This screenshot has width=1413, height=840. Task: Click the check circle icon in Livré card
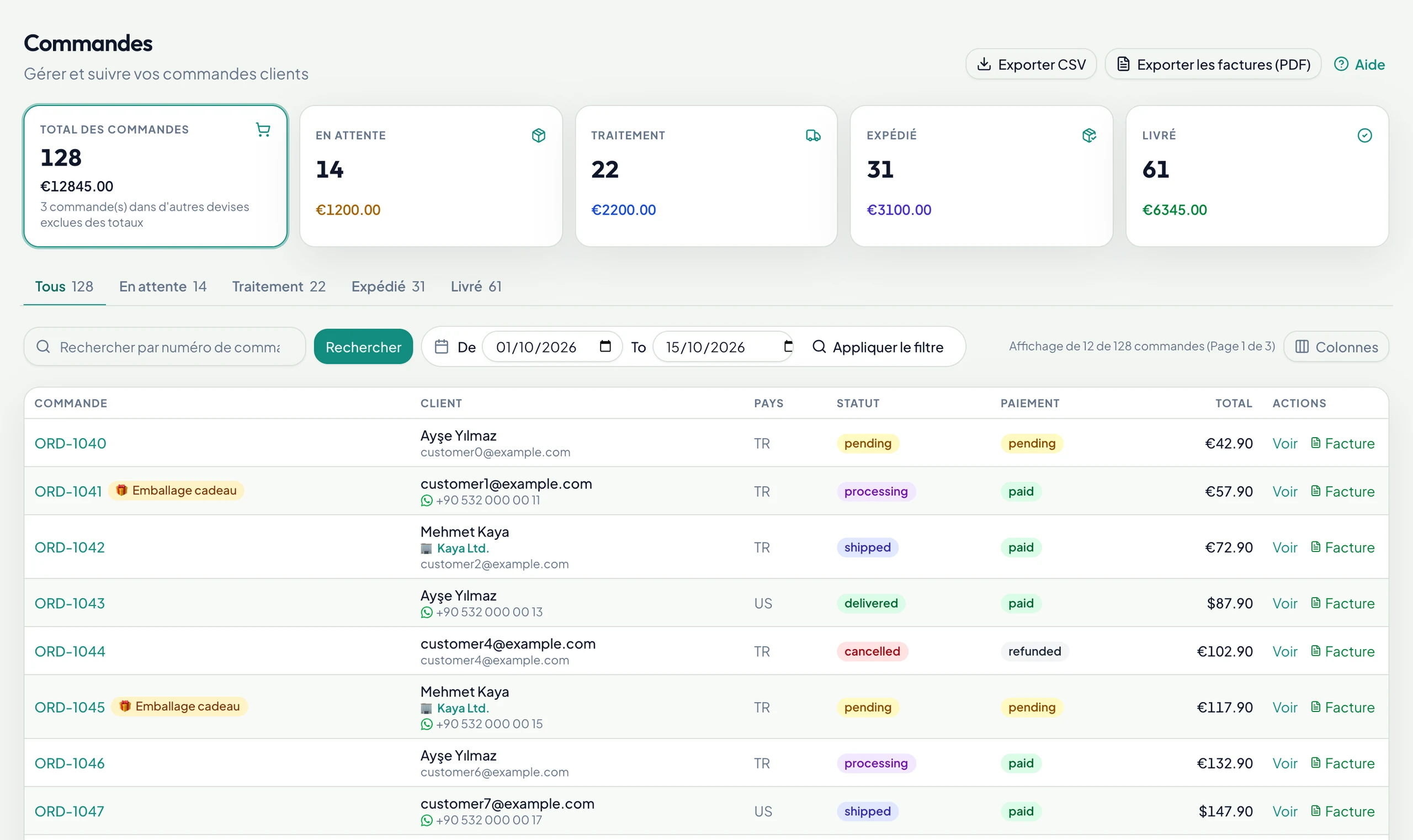pos(1364,135)
